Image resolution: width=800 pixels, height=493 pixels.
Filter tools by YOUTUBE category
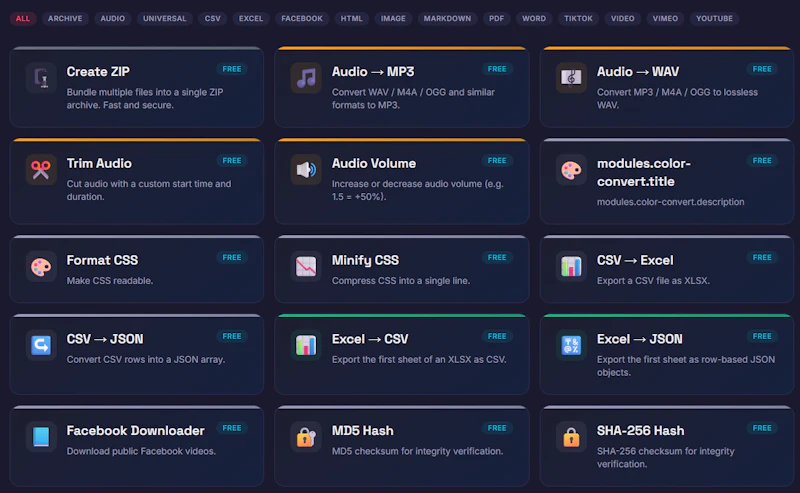714,18
